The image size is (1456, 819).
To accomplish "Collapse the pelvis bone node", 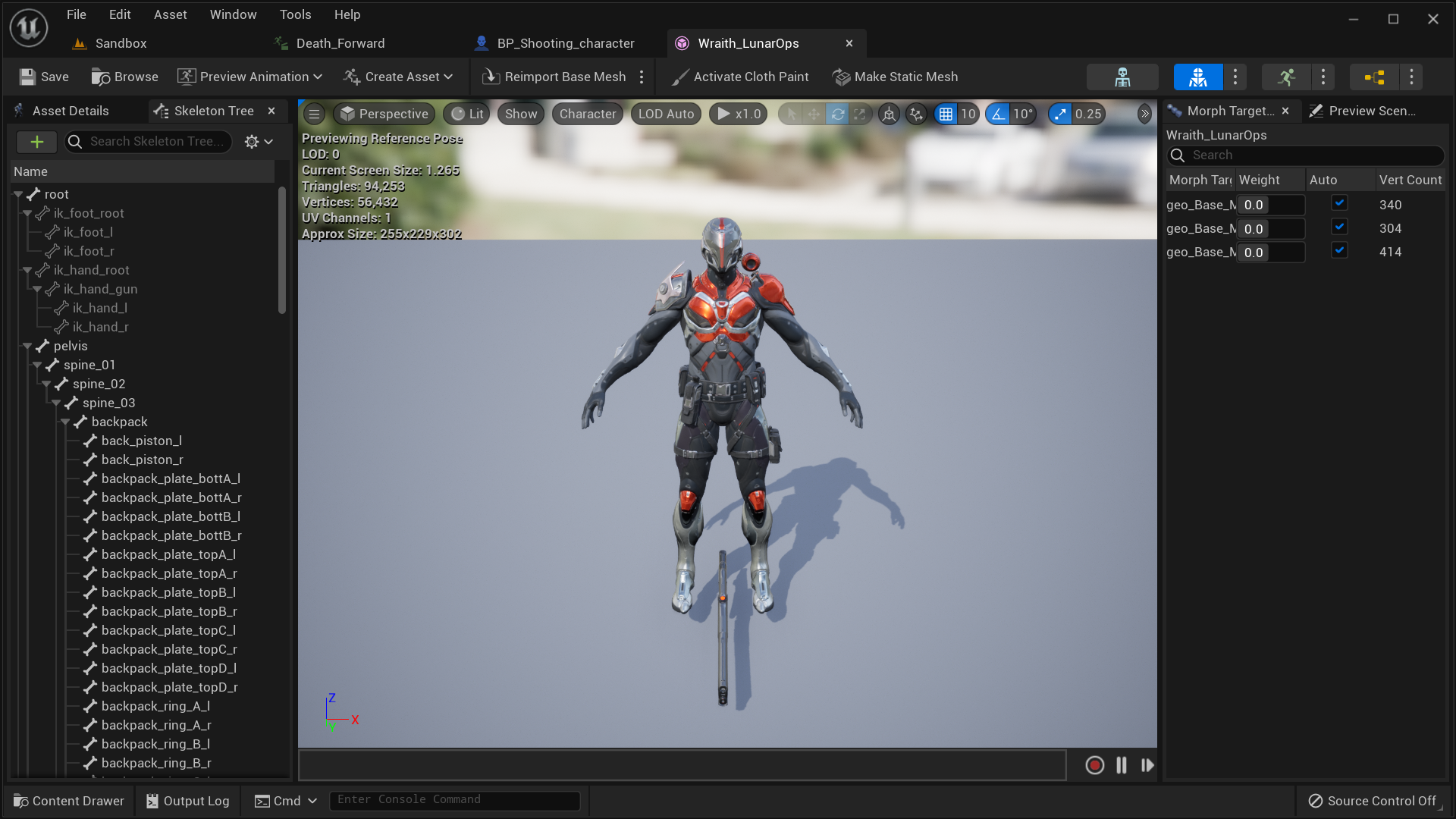I will (27, 347).
